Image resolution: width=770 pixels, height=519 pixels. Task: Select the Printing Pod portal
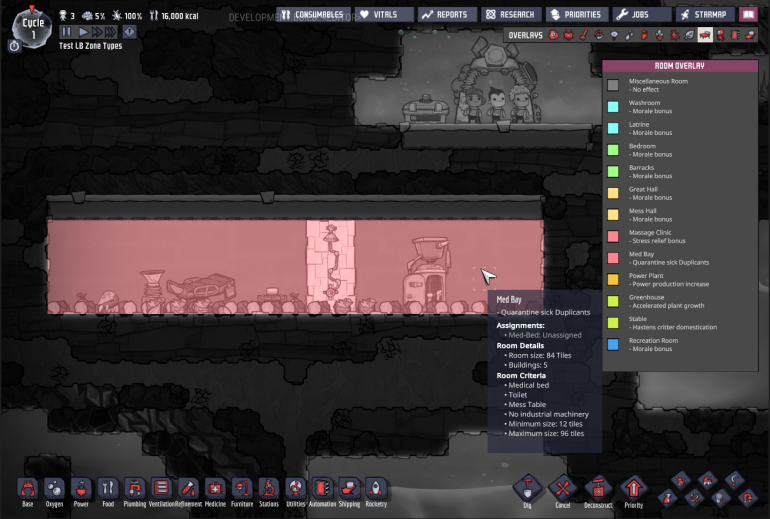point(495,81)
